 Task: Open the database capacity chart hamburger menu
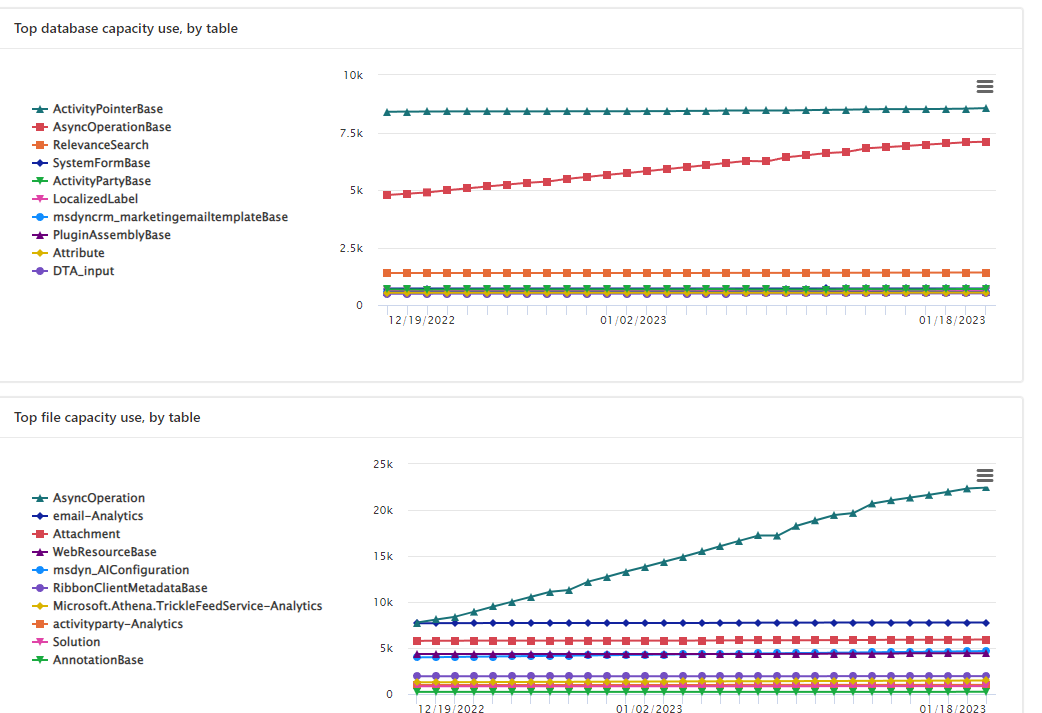984,87
